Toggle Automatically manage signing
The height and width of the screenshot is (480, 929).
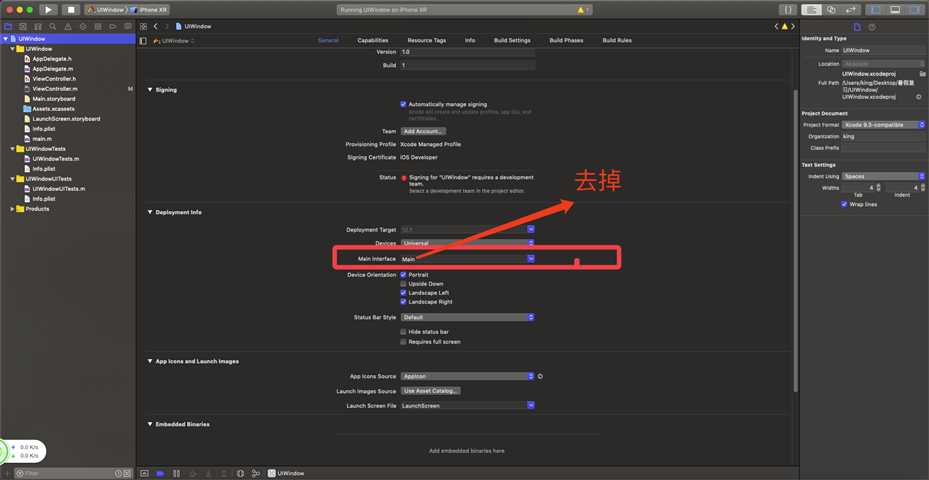[x=403, y=104]
